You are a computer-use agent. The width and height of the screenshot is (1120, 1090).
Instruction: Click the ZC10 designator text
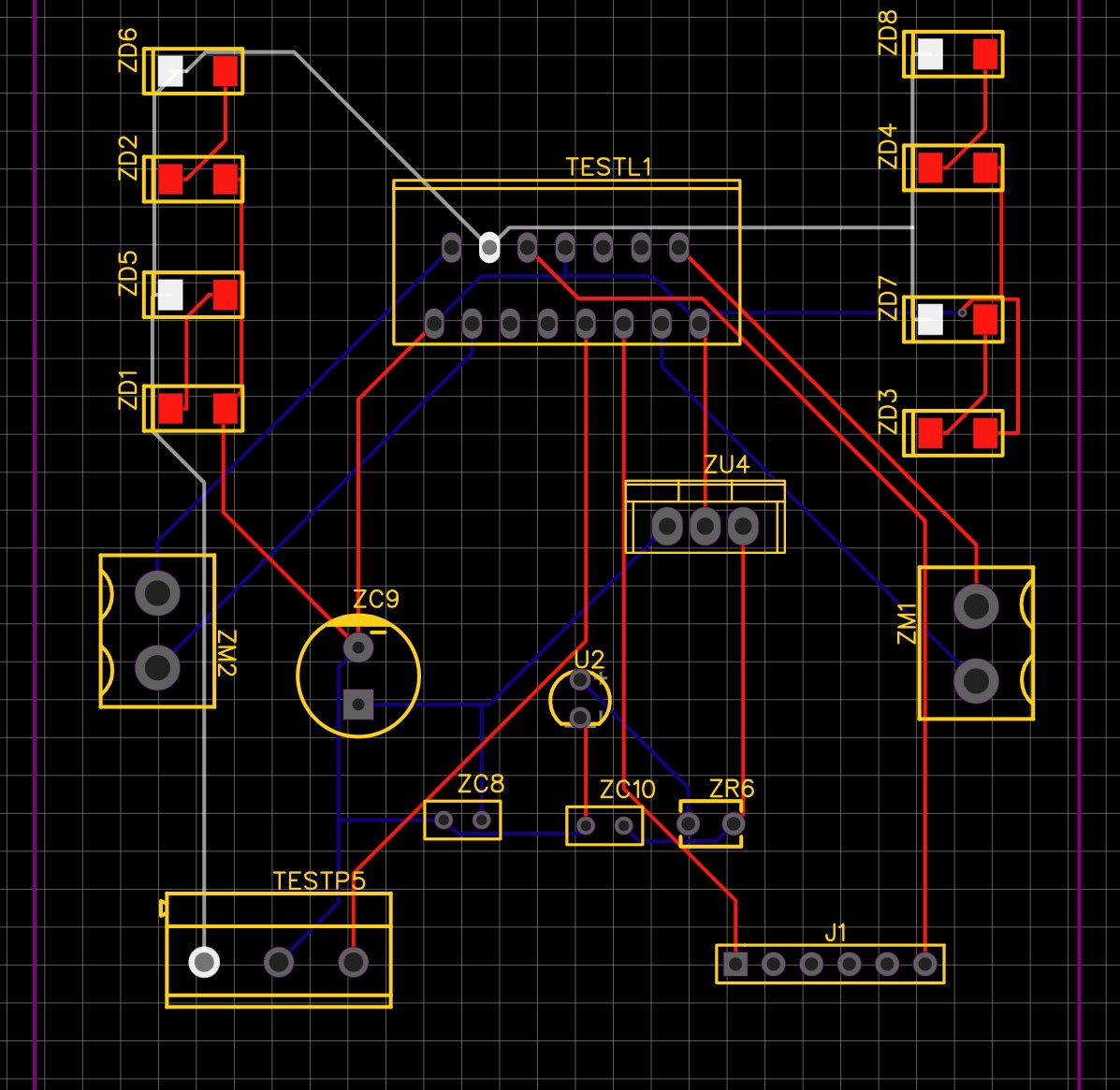(627, 790)
